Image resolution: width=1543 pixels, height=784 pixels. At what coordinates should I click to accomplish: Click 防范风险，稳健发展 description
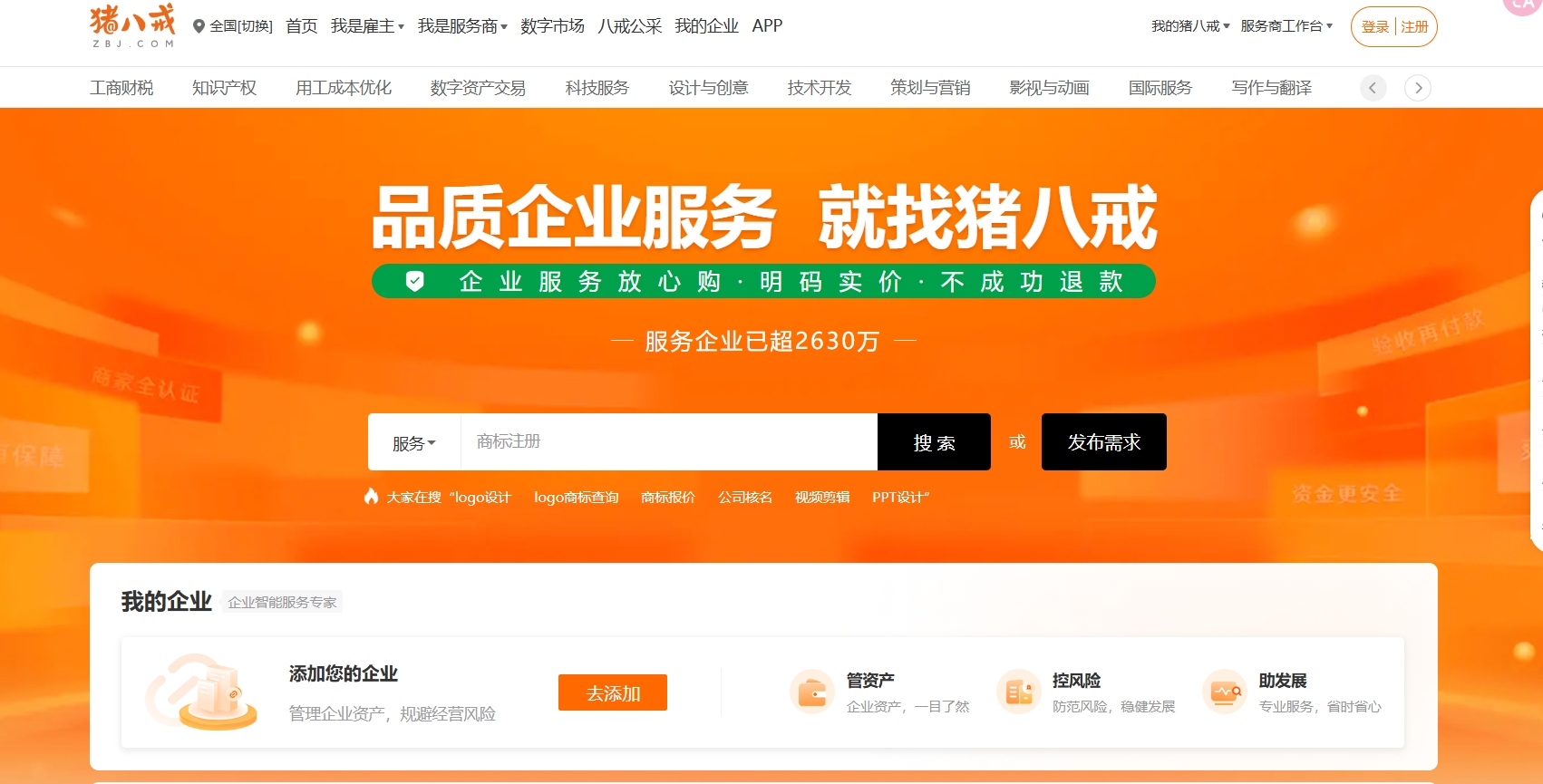(x=1113, y=707)
